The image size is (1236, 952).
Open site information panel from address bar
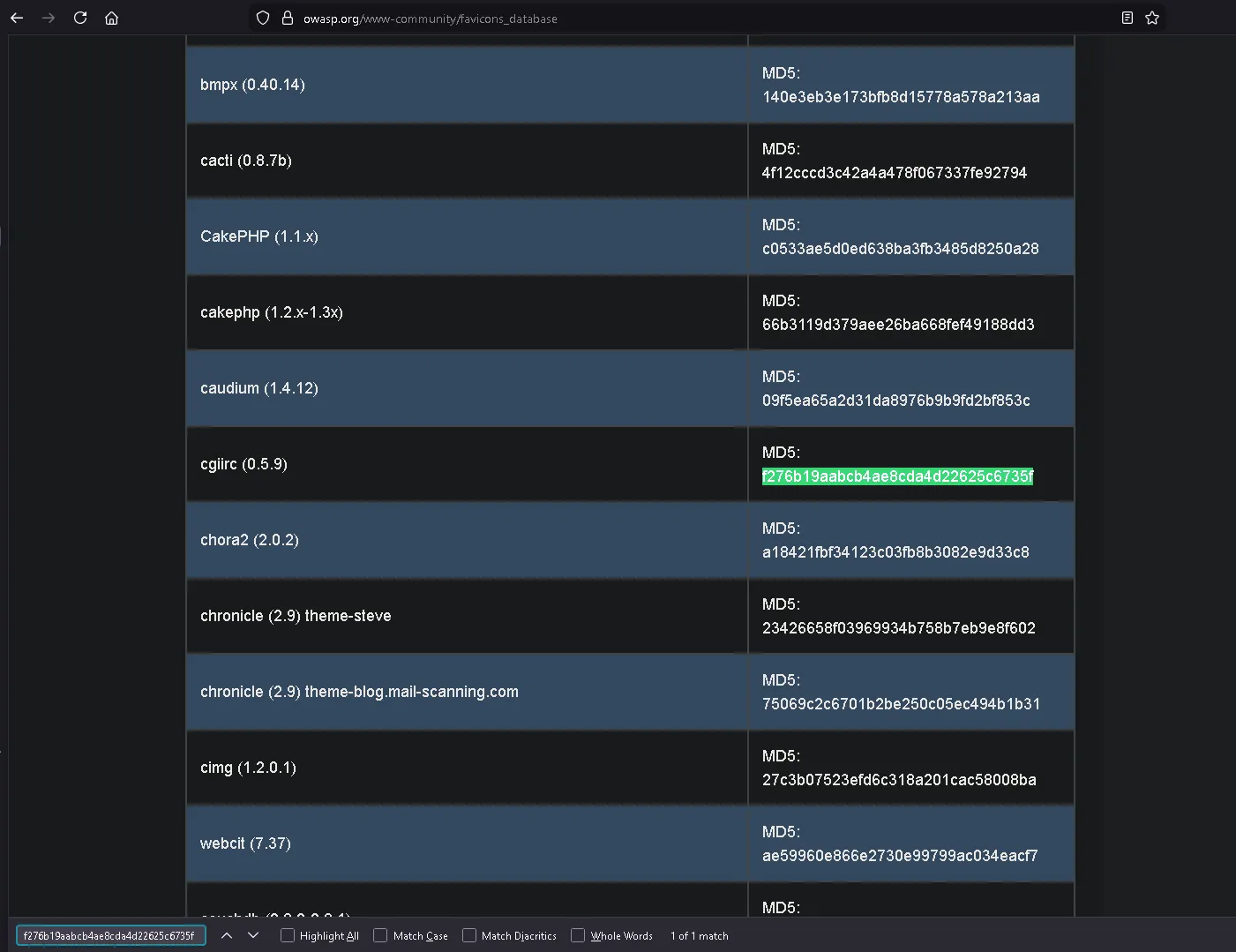pyautogui.click(x=287, y=18)
